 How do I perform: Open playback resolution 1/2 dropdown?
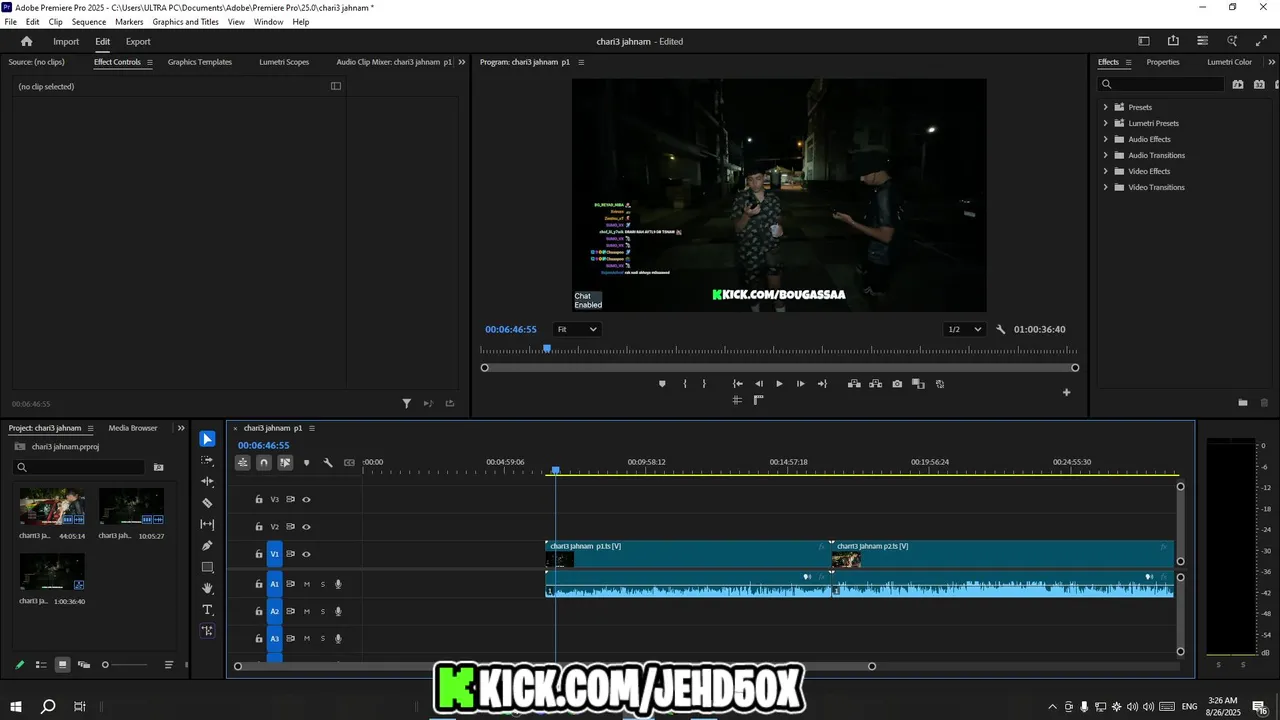pos(964,329)
